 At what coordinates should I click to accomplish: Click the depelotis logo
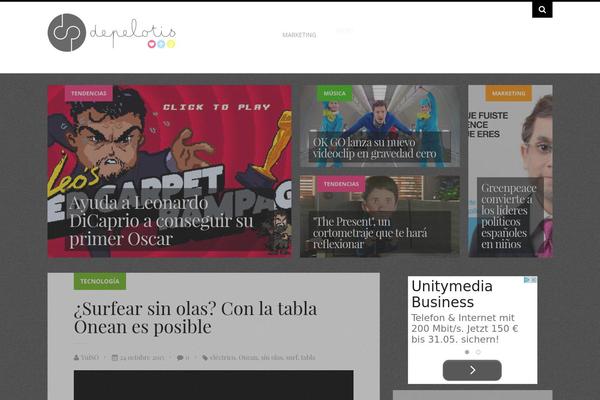tap(111, 33)
